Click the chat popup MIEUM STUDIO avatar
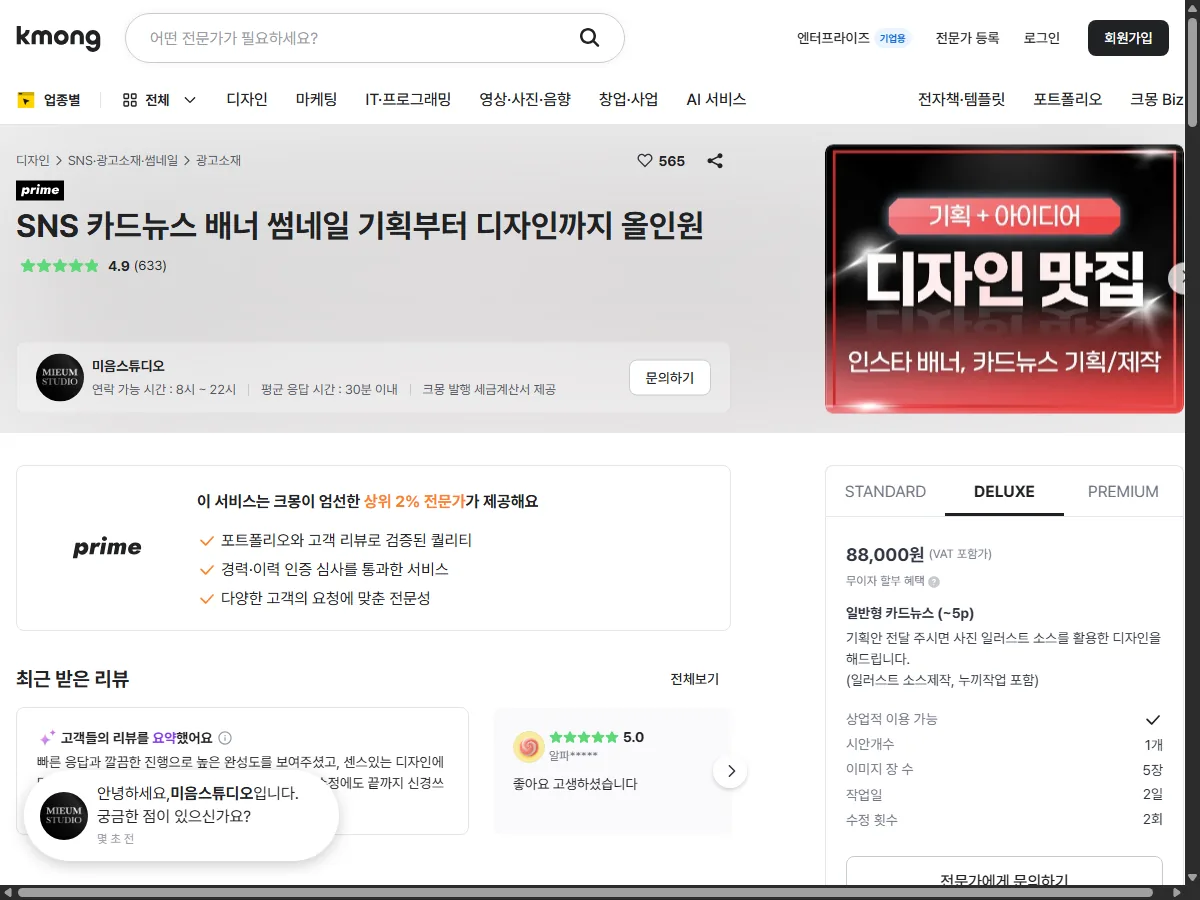The width and height of the screenshot is (1200, 900). pos(64,816)
